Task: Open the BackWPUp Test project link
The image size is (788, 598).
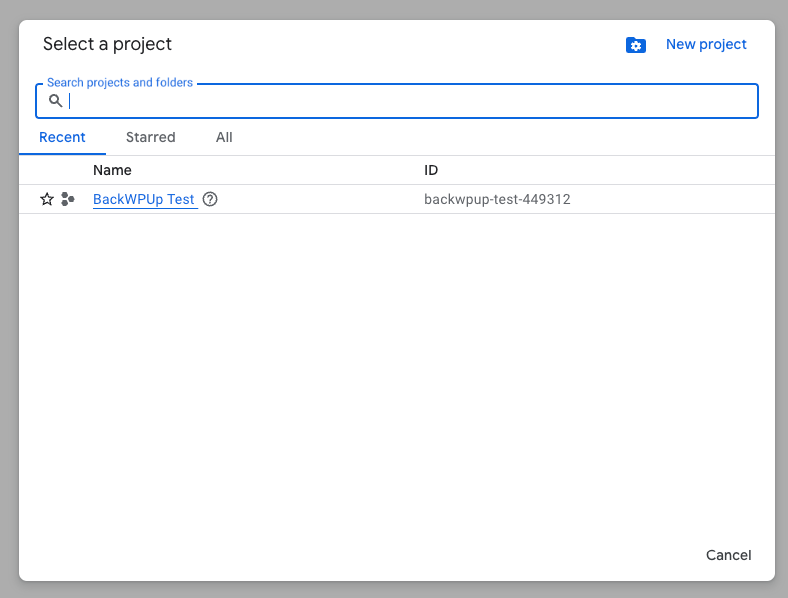Action: click(144, 199)
